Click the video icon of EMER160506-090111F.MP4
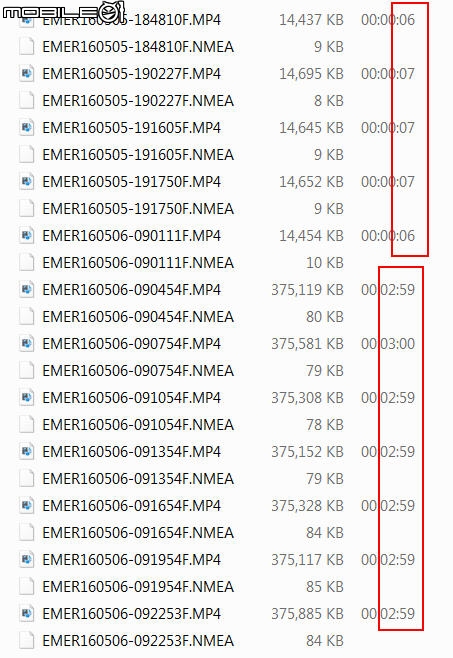This screenshot has width=453, height=658. click(x=27, y=236)
